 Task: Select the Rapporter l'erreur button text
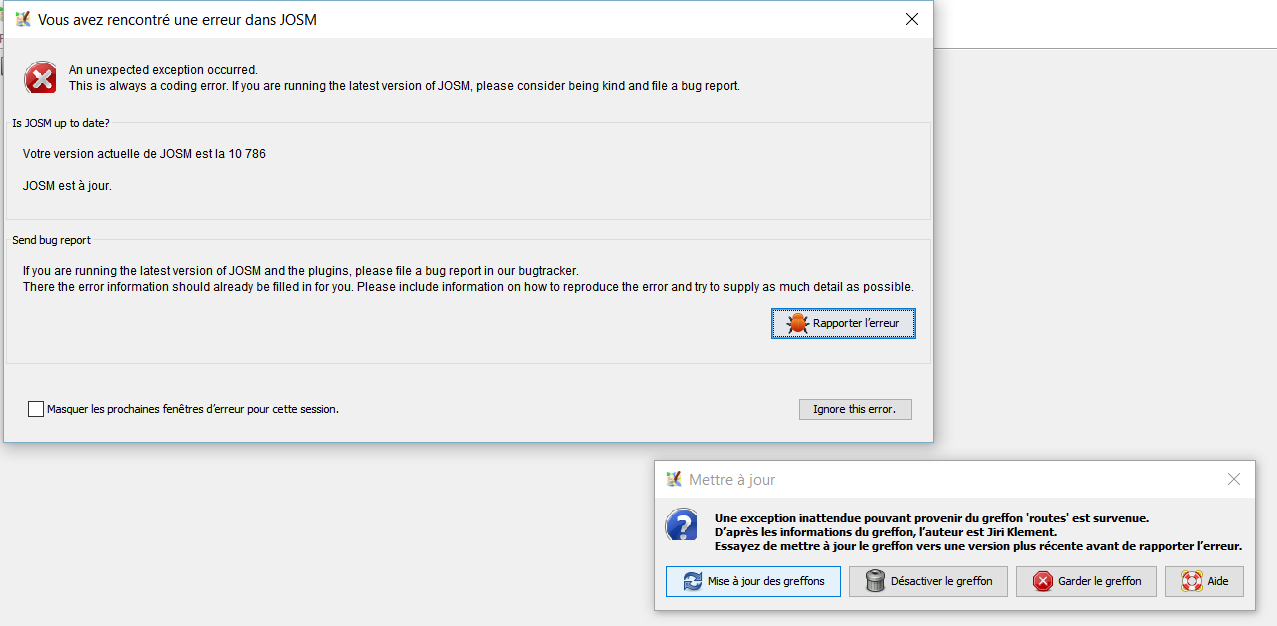click(856, 324)
